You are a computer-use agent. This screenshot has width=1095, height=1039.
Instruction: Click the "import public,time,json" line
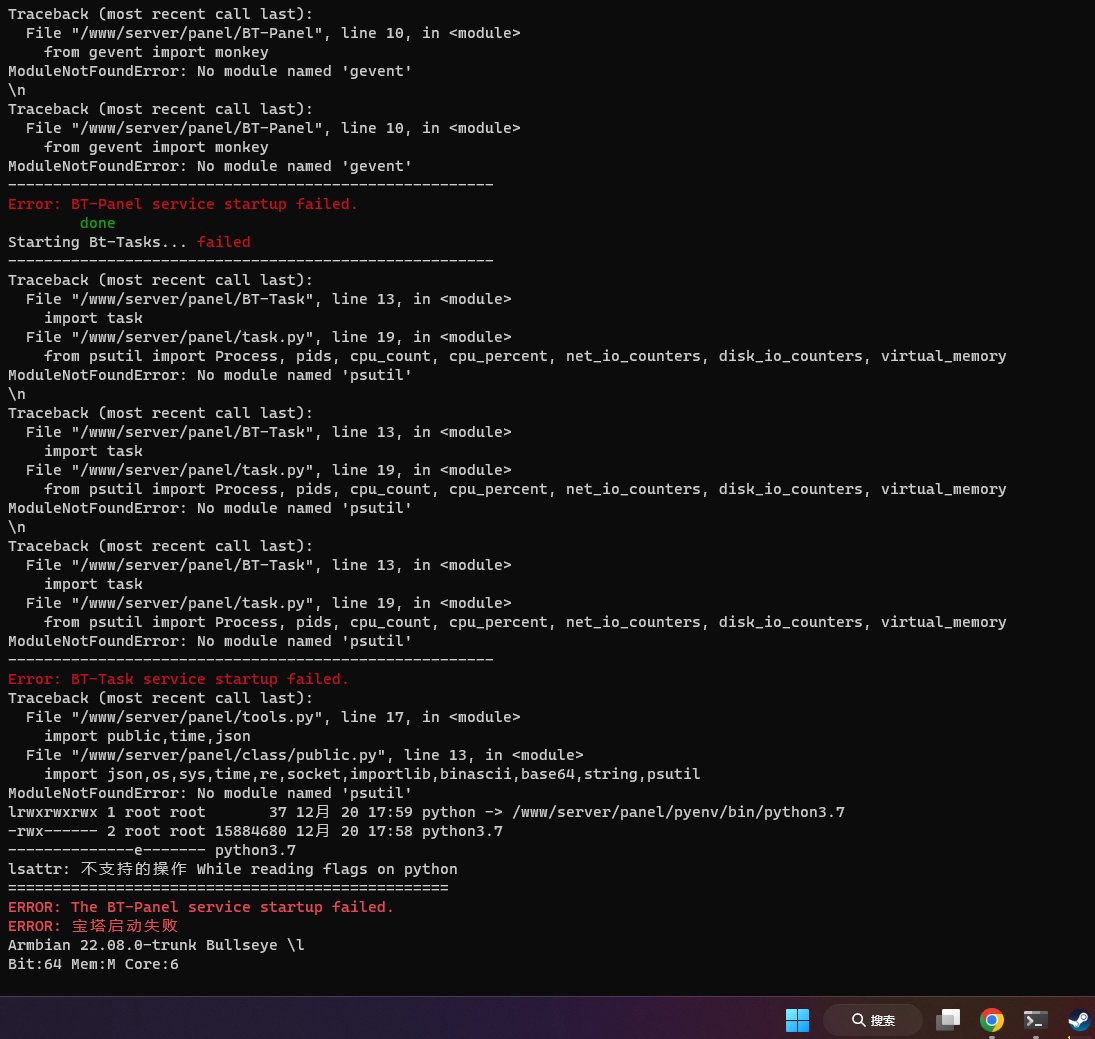[x=147, y=736]
